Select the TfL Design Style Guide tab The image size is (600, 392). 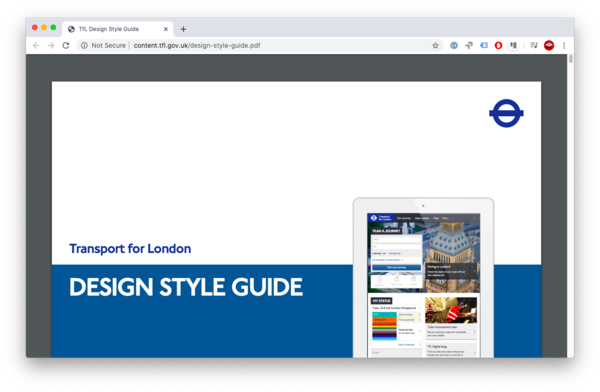point(118,29)
